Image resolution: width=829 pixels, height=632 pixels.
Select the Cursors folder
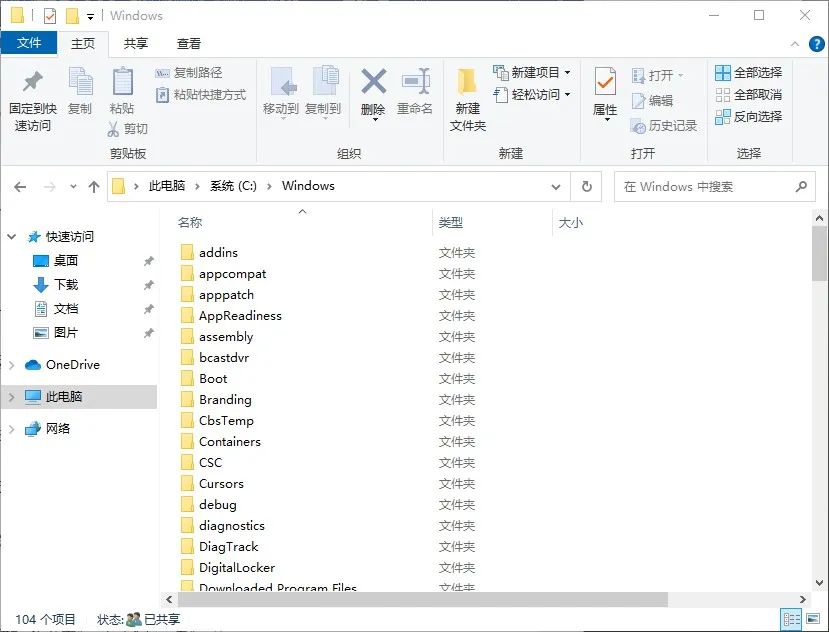tap(221, 484)
